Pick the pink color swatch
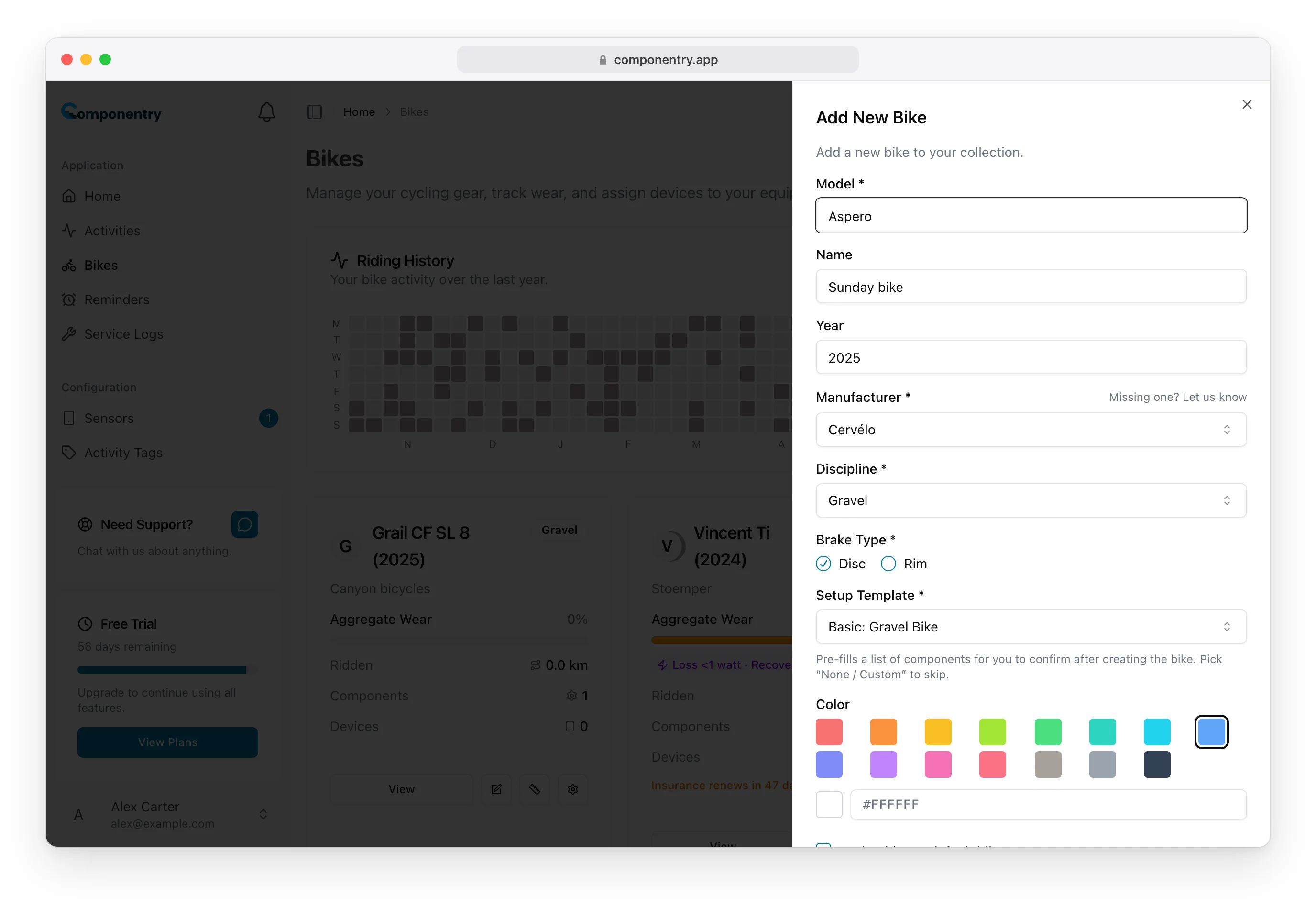The height and width of the screenshot is (908, 1316). click(x=938, y=764)
